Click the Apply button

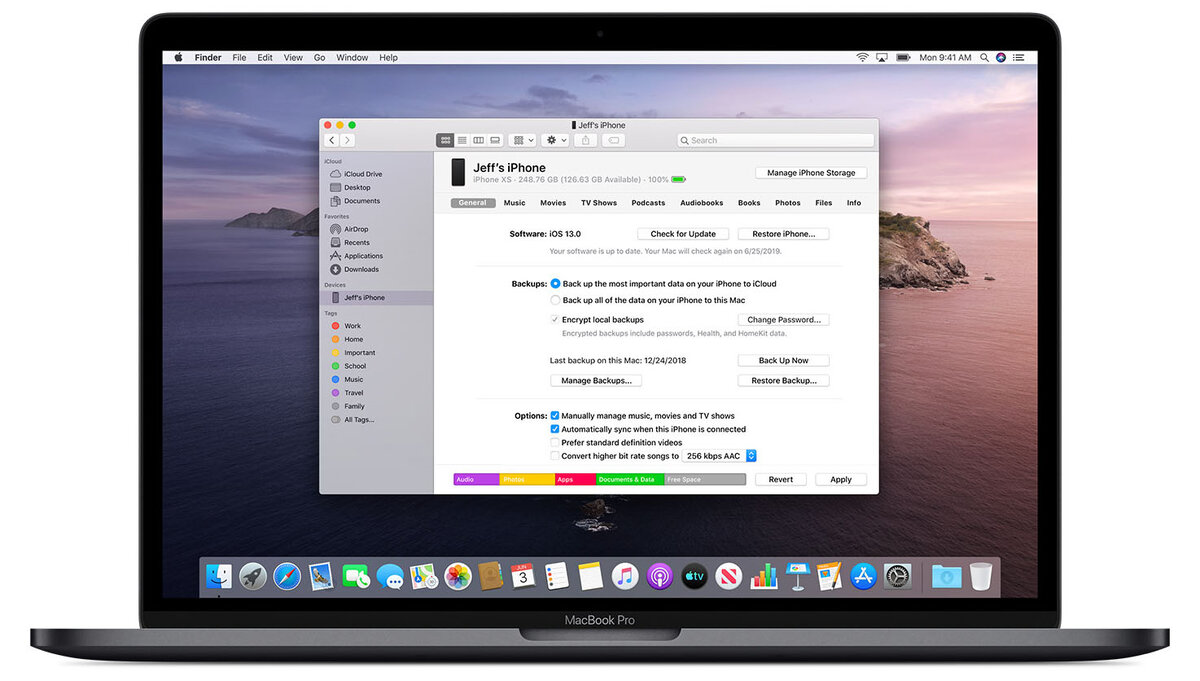841,480
